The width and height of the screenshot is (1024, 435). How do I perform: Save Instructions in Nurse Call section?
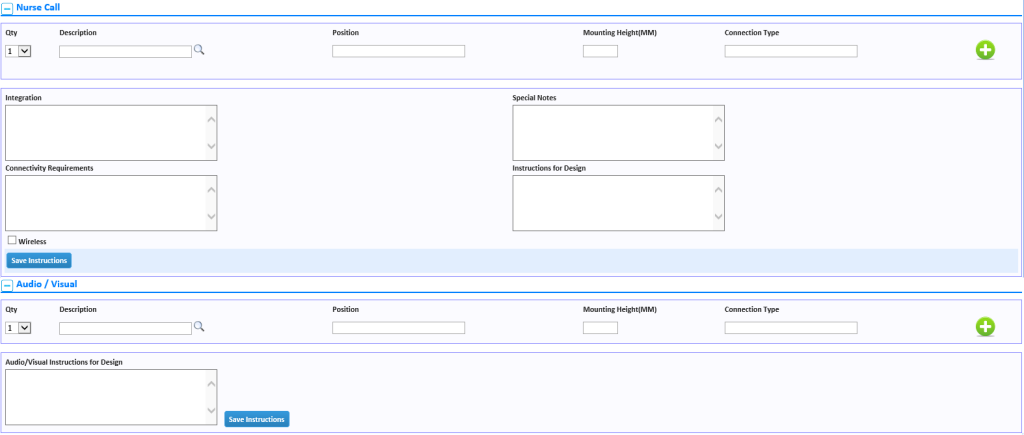[39, 261]
